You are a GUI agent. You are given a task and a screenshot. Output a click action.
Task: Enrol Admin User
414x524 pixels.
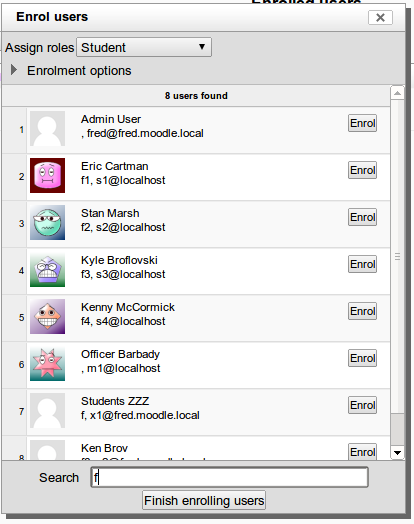pyautogui.click(x=363, y=123)
